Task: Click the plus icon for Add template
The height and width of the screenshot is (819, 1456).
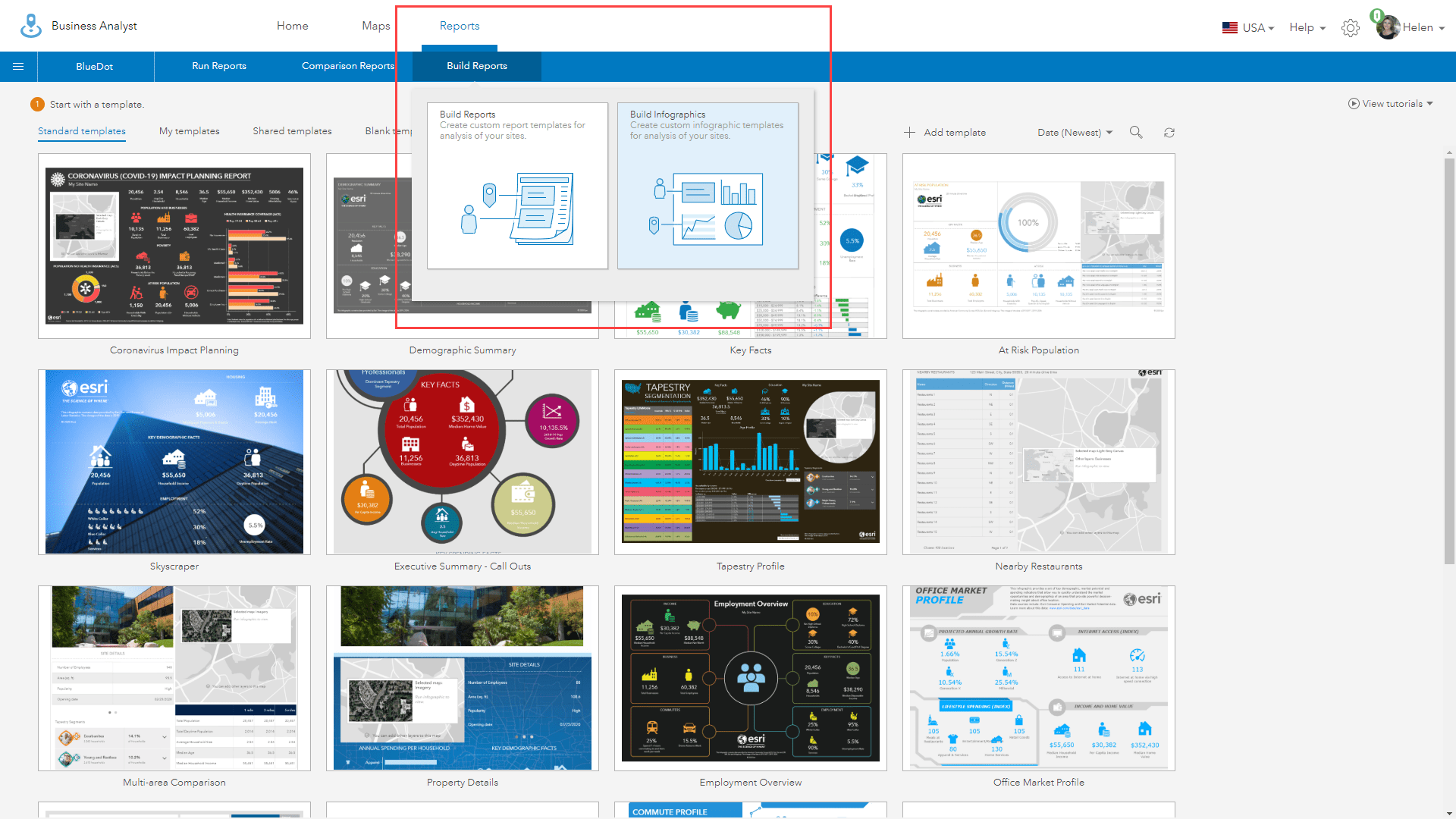Action: tap(909, 133)
